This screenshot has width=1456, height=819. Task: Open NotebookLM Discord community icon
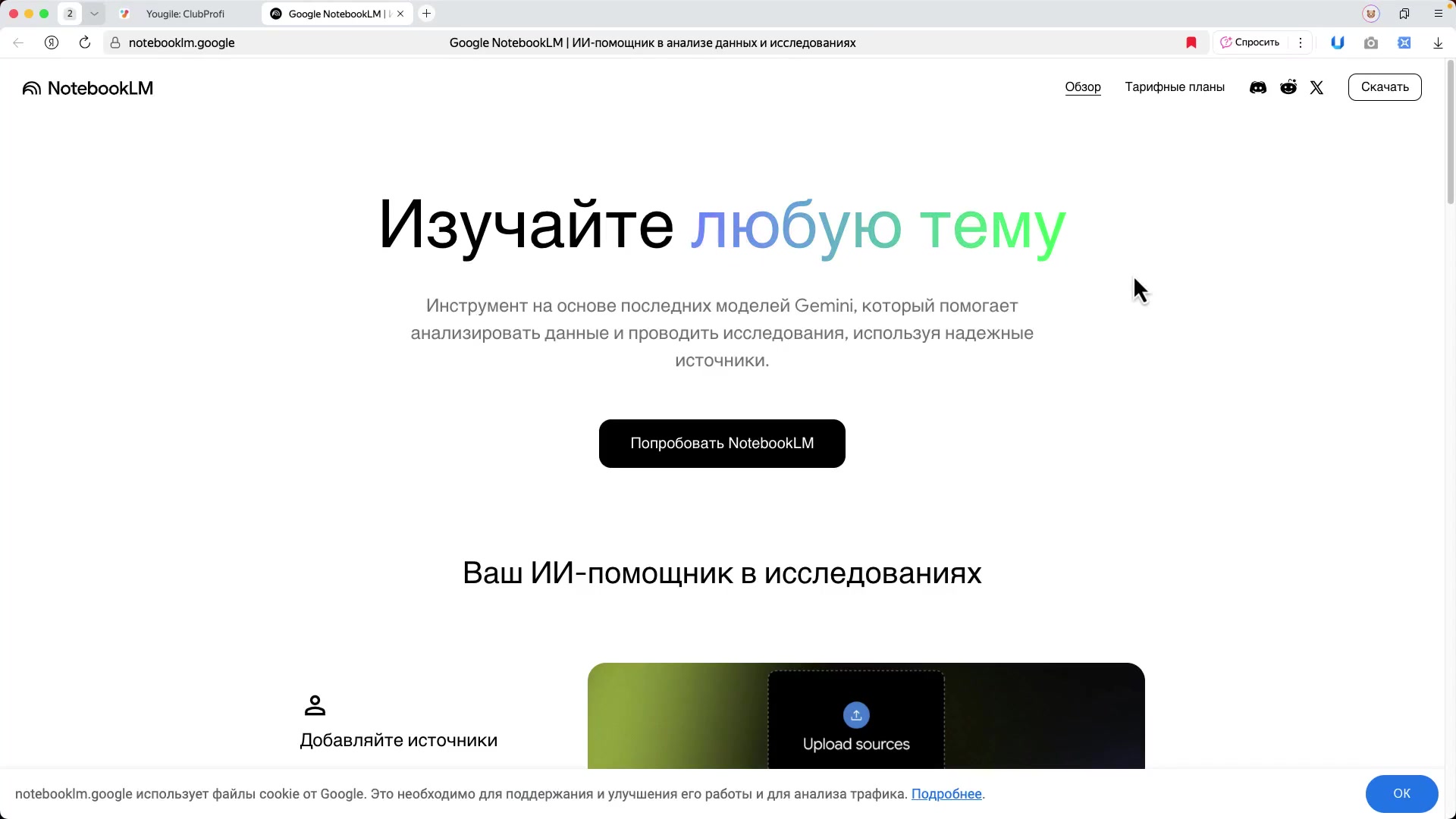click(1257, 88)
